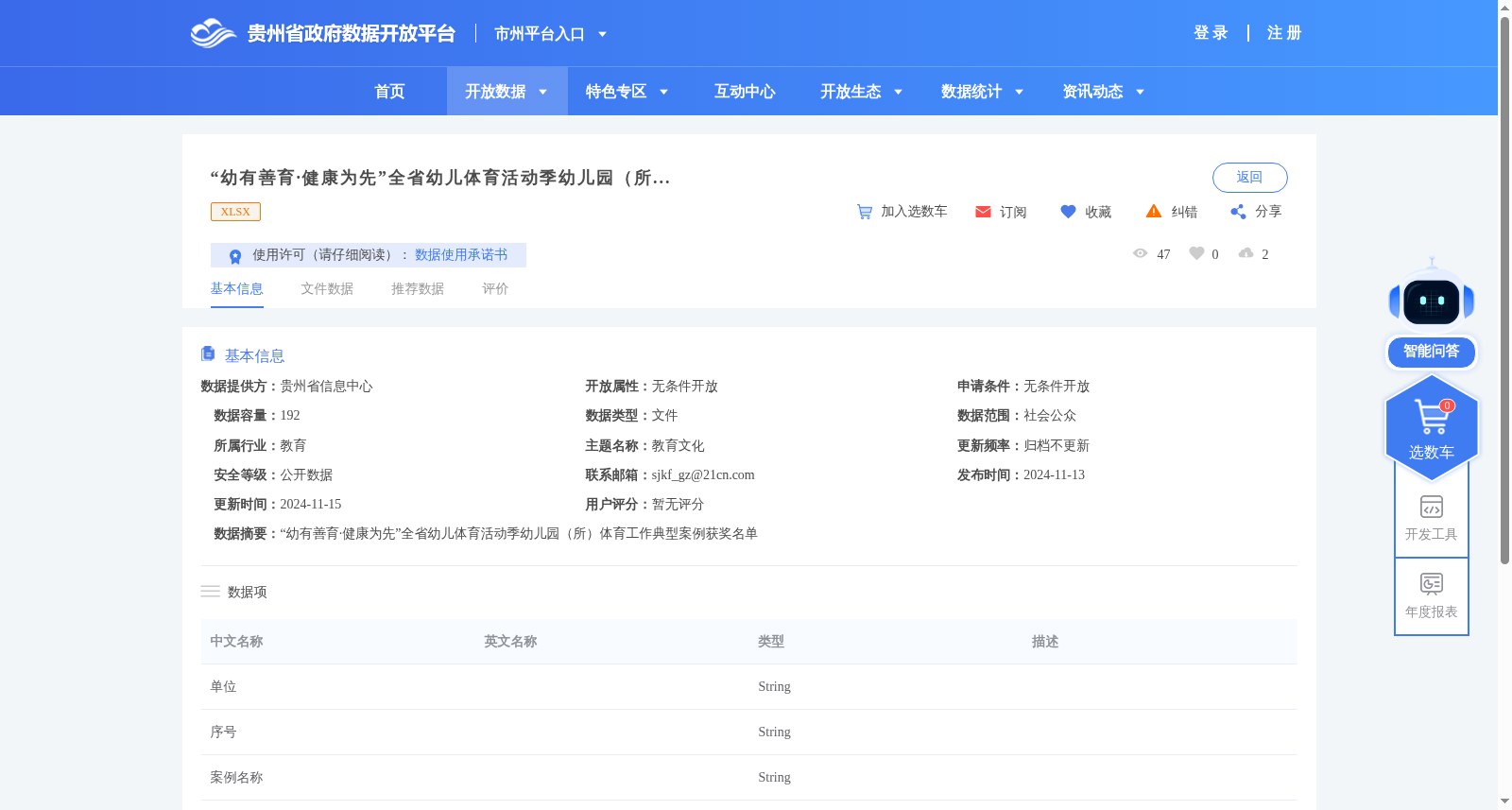Click the 贵州省政府数据开放平台 site title
The image size is (1512, 810).
click(352, 34)
